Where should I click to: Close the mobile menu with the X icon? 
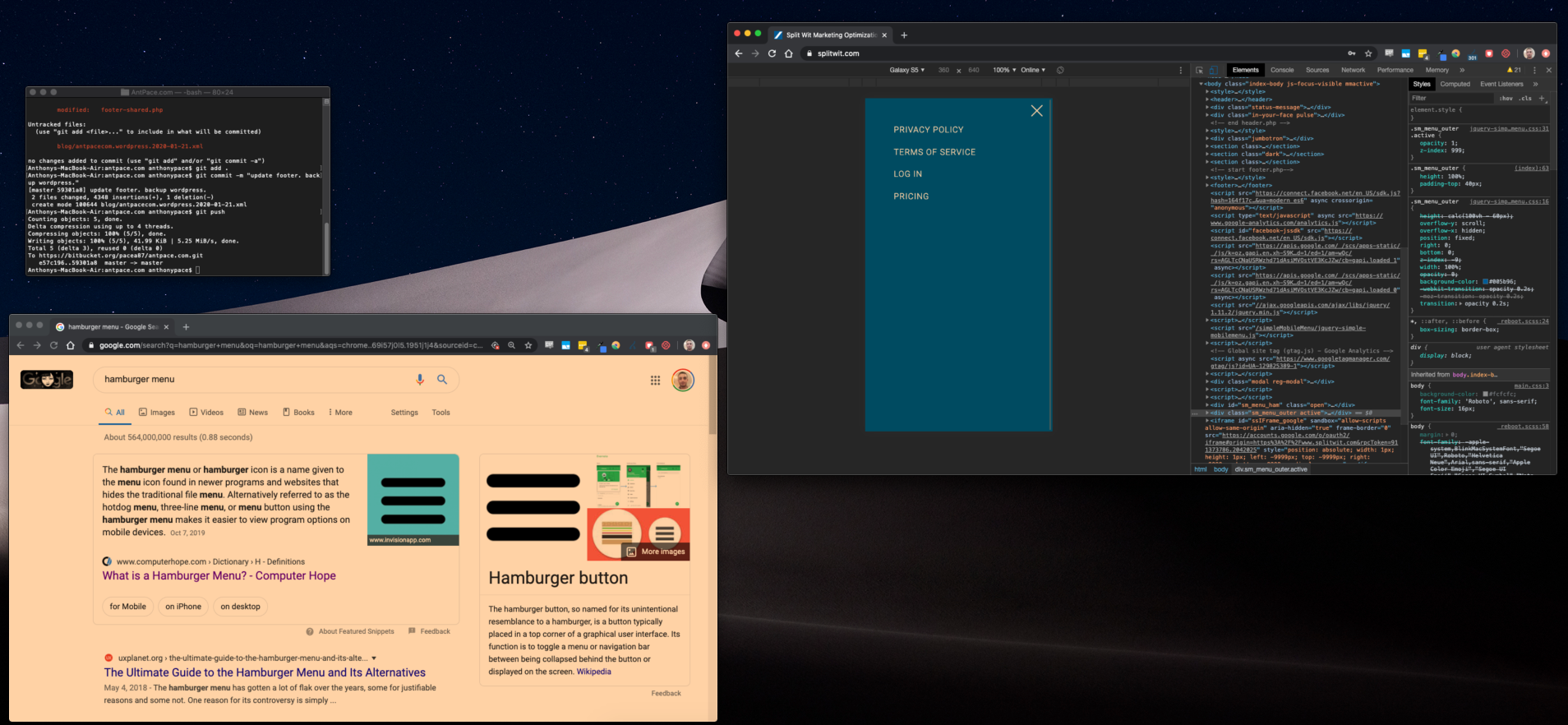click(1036, 111)
